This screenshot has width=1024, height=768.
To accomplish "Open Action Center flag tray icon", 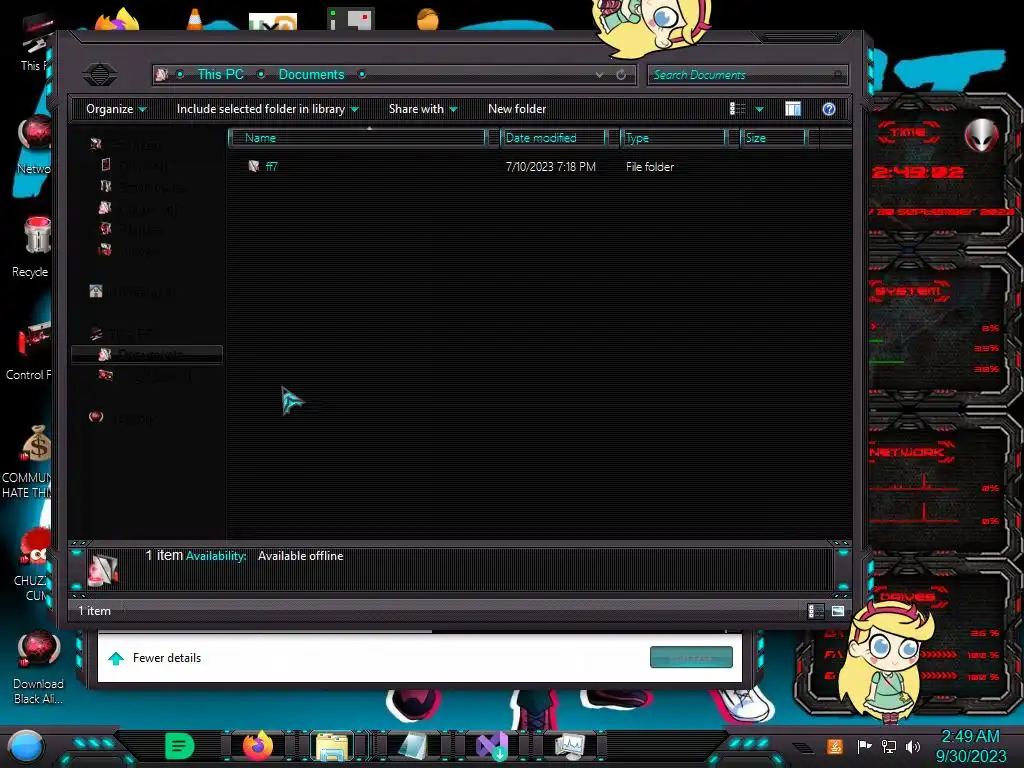I will (864, 746).
